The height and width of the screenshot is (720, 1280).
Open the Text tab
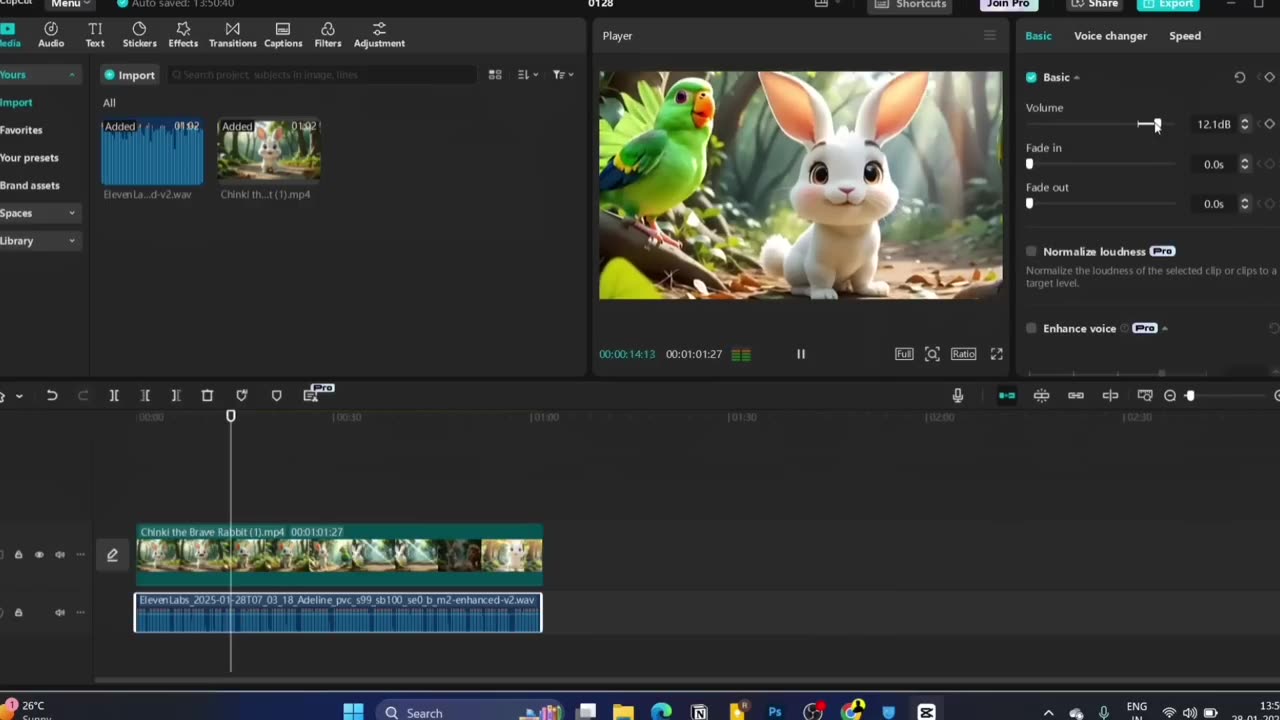point(95,35)
